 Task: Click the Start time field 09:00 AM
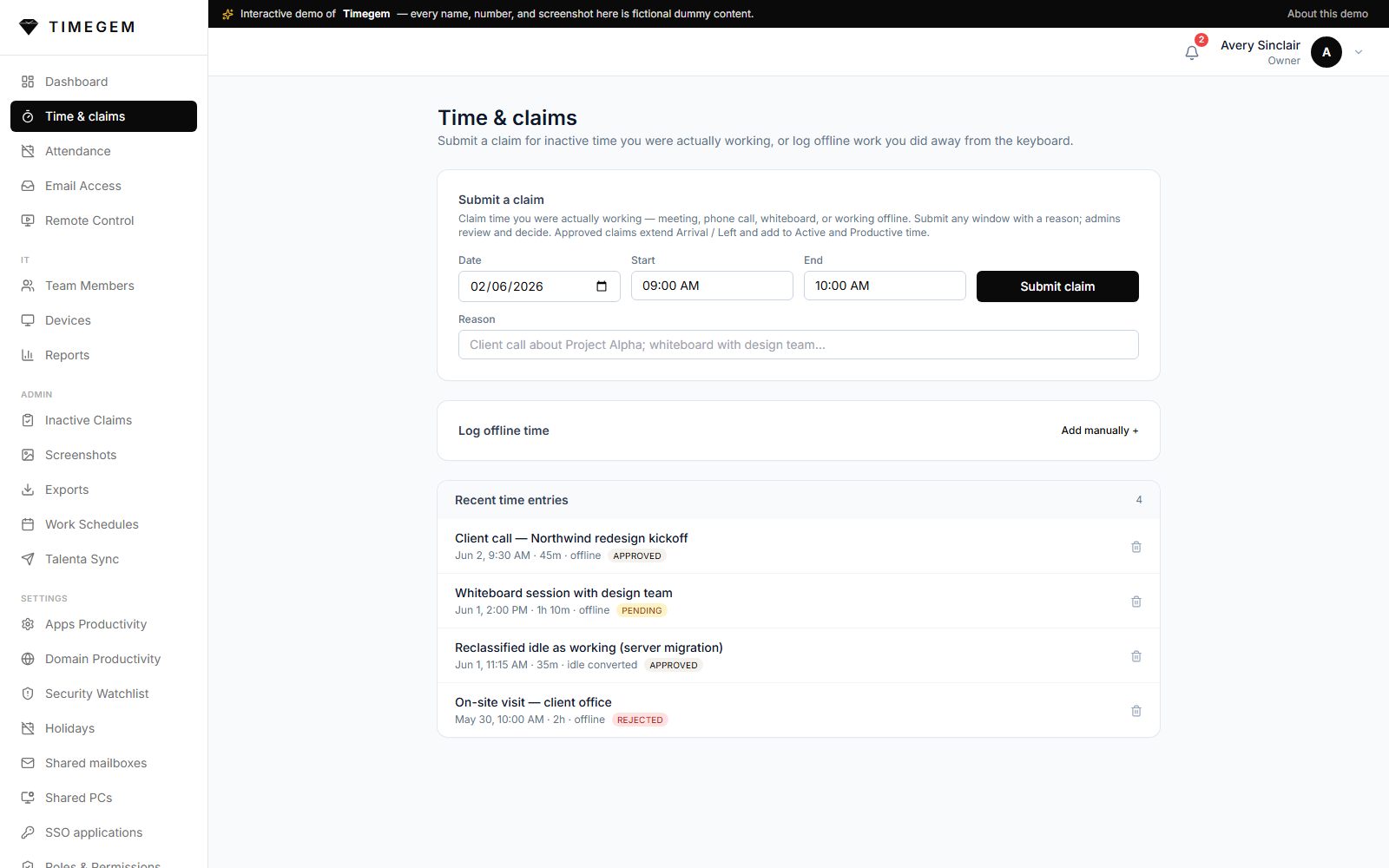712,286
